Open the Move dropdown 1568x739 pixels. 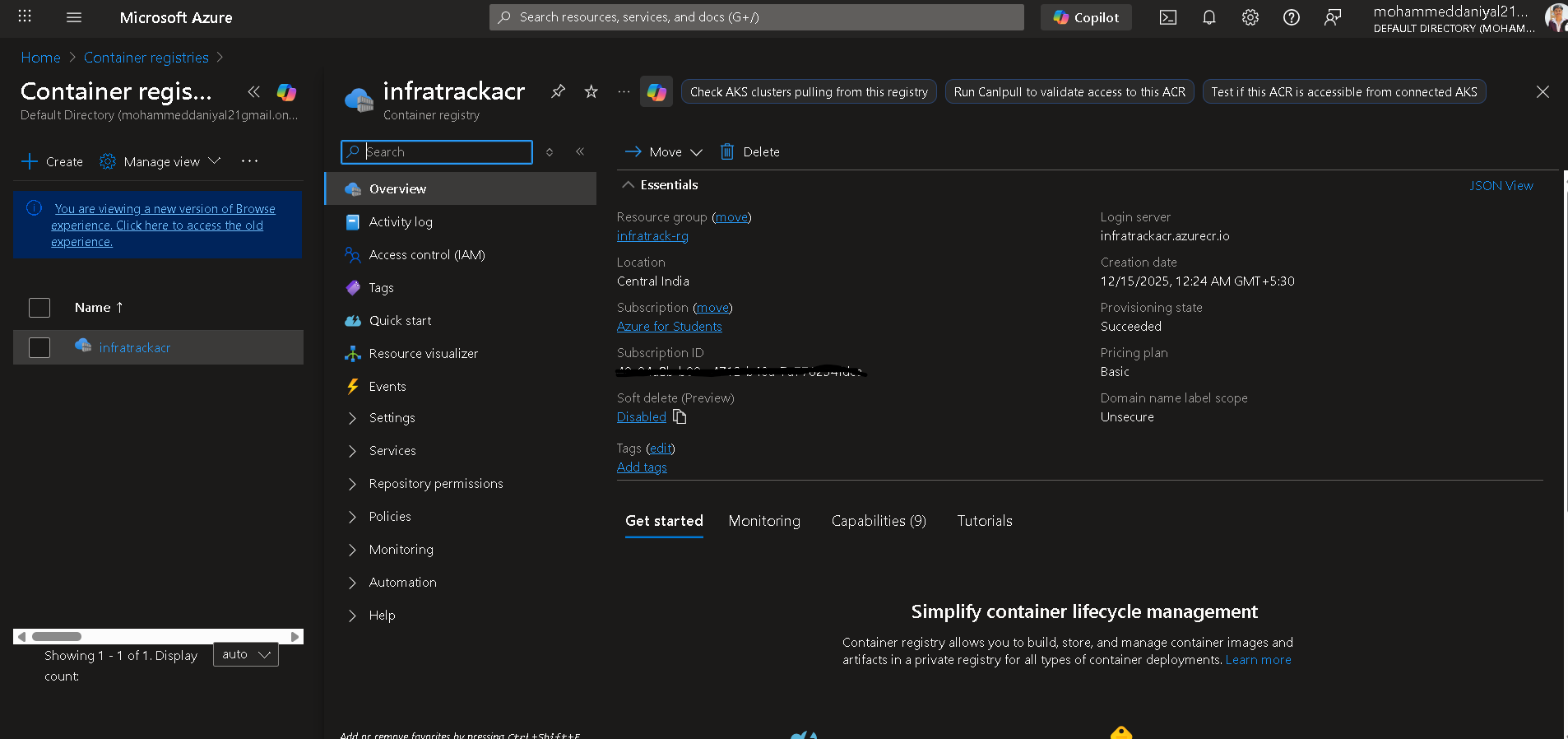(x=663, y=151)
